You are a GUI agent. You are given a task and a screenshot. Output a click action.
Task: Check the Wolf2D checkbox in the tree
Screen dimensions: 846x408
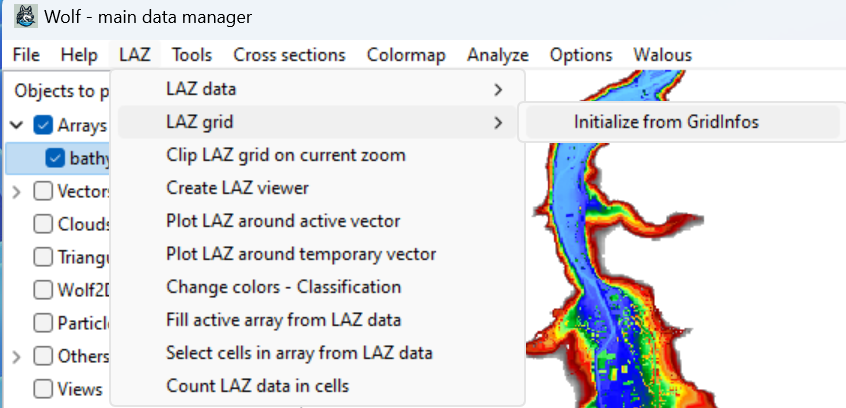pyautogui.click(x=43, y=289)
